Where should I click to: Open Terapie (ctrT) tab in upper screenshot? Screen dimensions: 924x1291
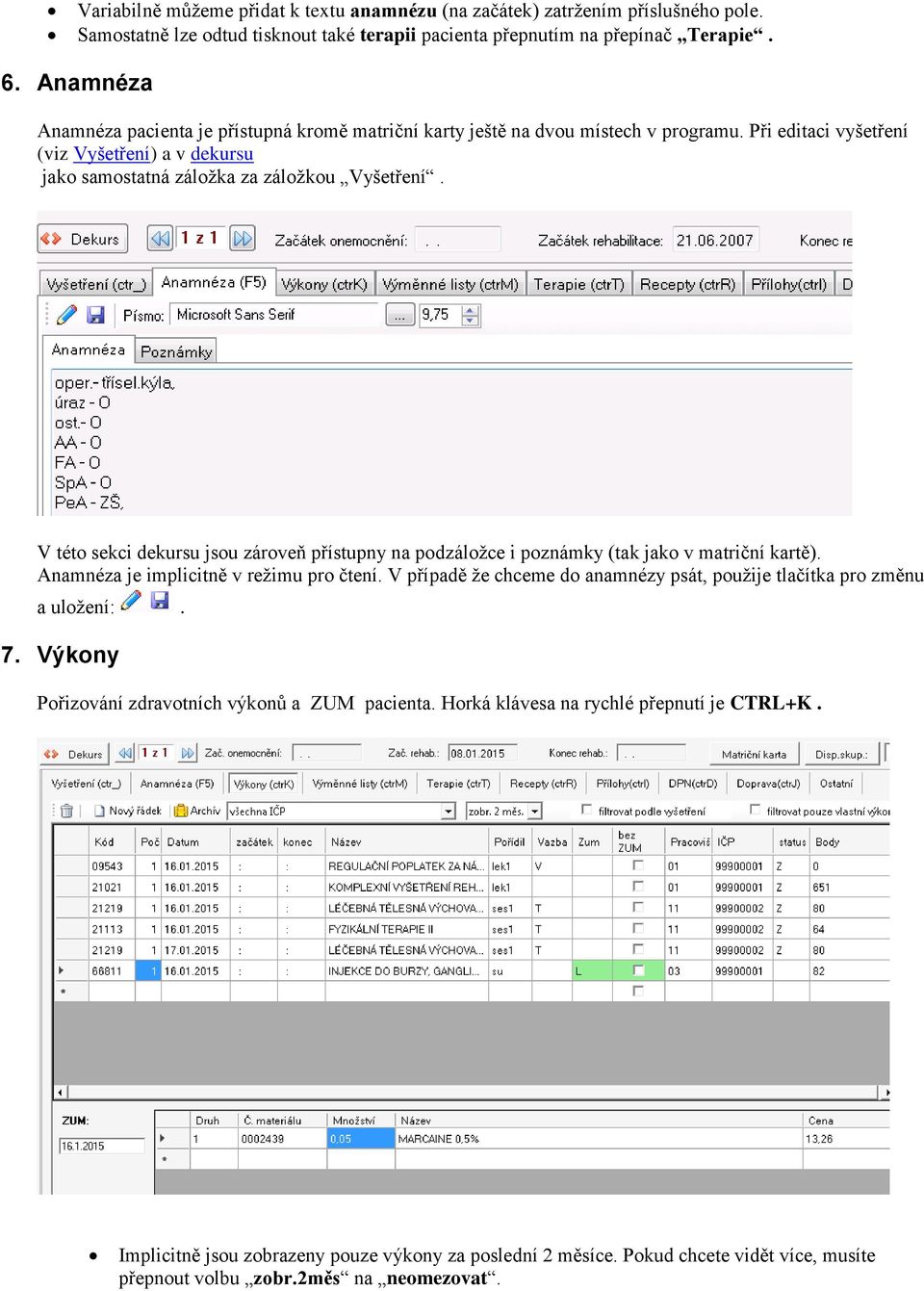[x=579, y=284]
